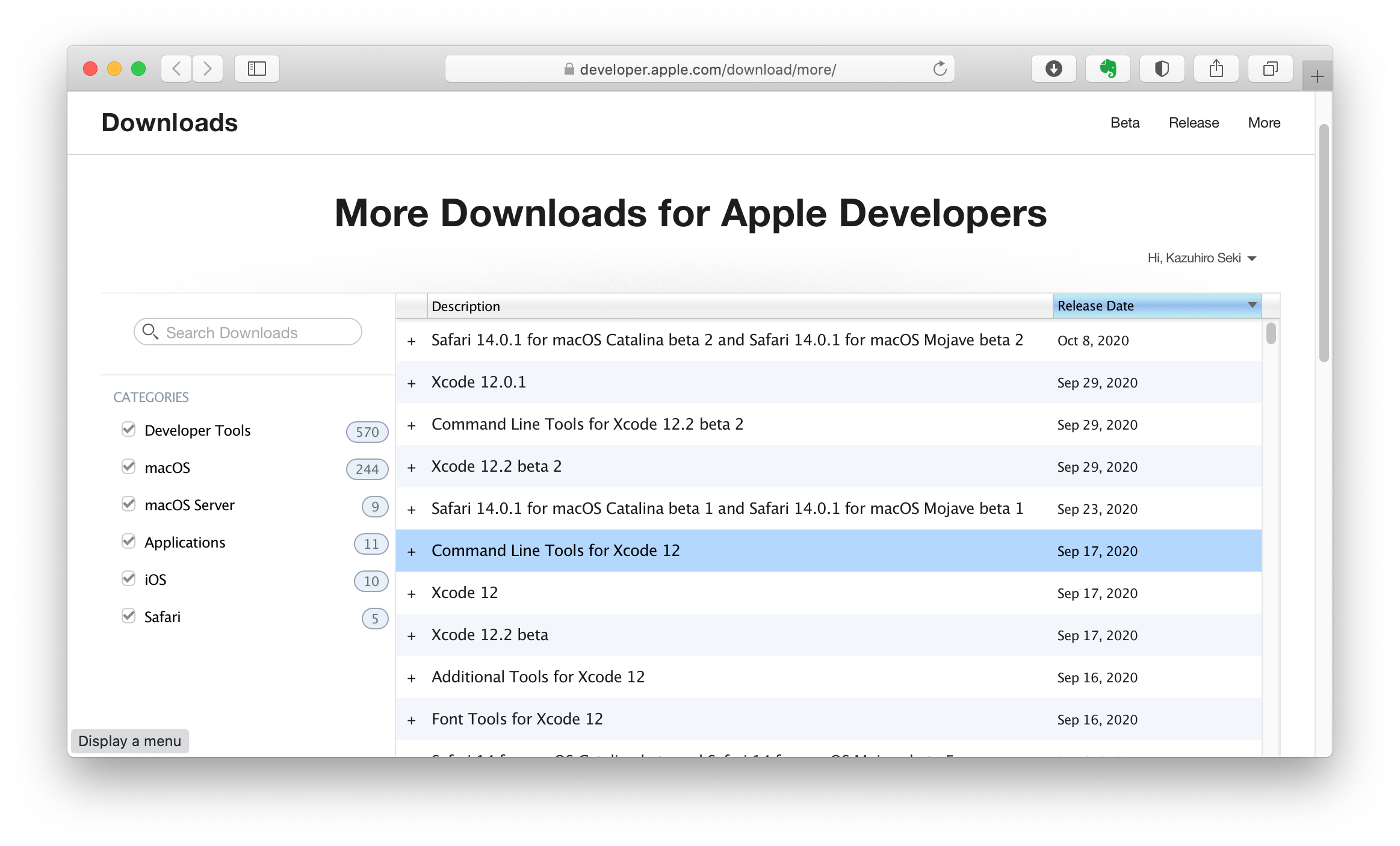Viewport: 1400px width, 846px height.
Task: Go to the Beta downloads tab
Action: 1124,123
